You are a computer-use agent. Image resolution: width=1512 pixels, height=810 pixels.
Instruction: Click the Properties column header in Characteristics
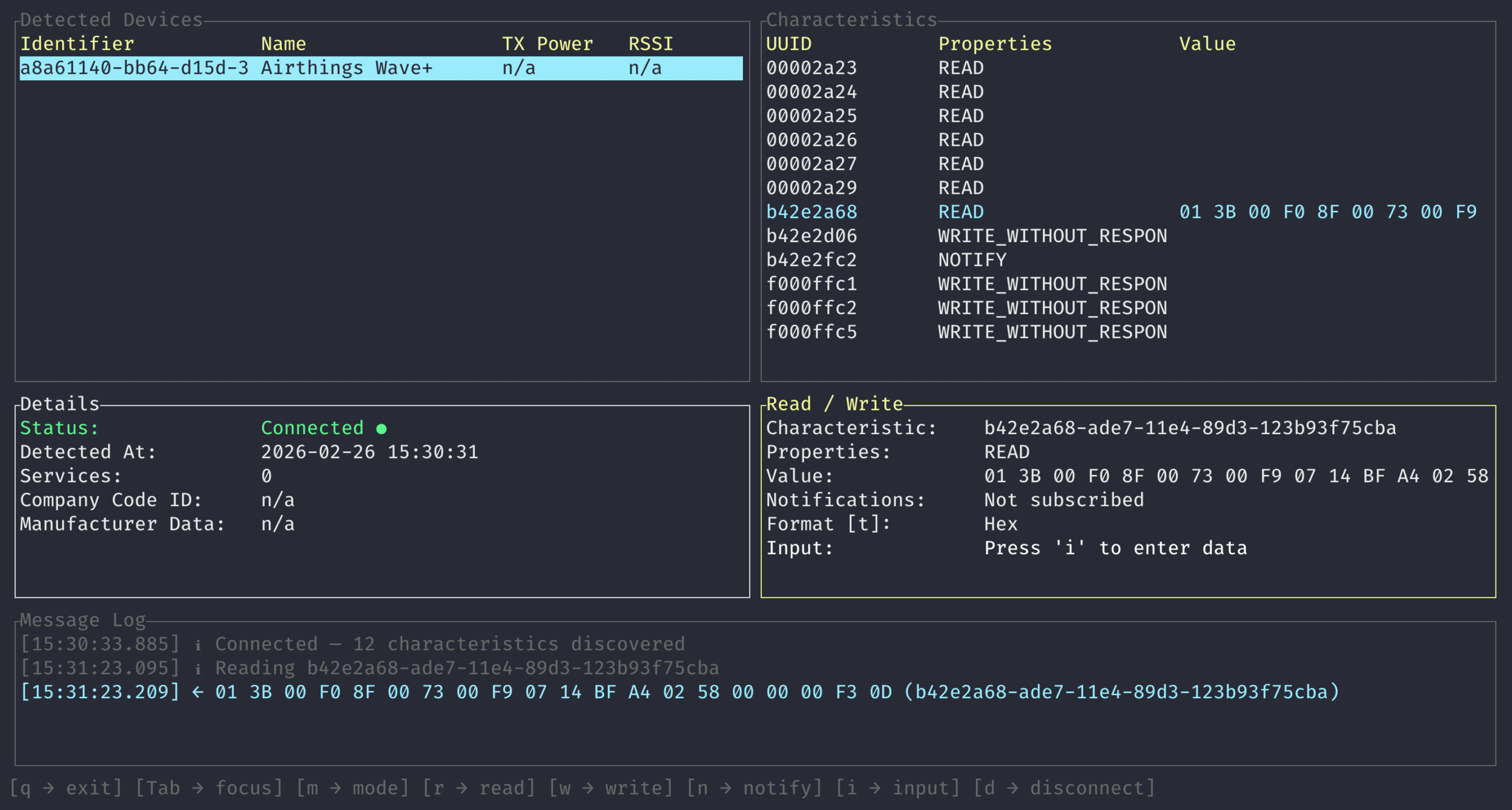tap(995, 44)
